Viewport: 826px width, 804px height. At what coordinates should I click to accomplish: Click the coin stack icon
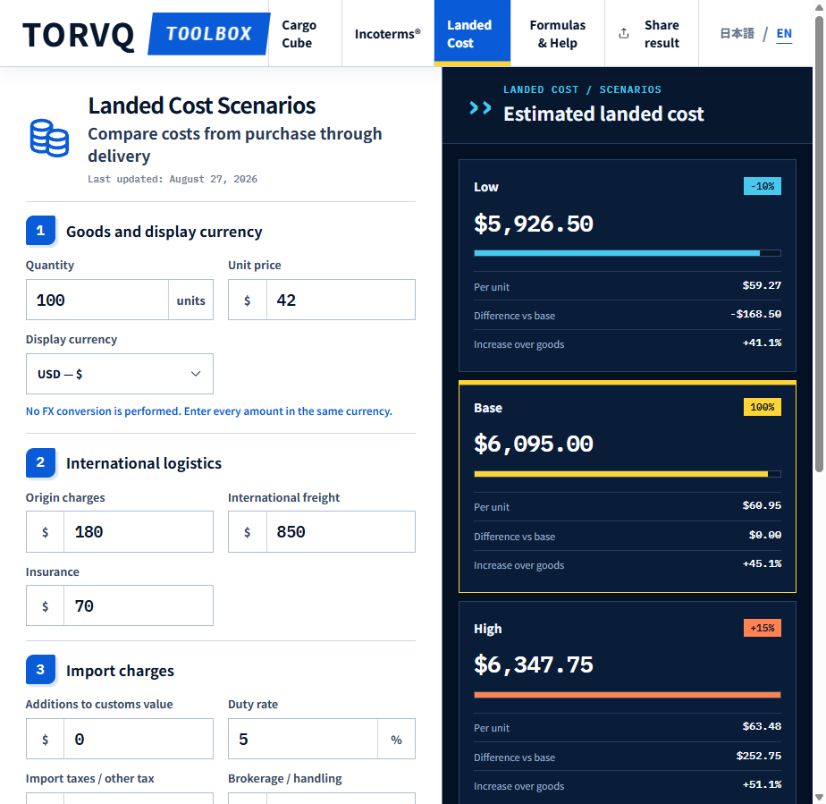(49, 138)
